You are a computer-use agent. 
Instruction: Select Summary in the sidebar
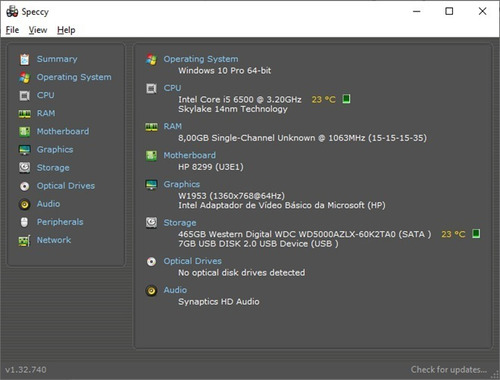57,59
